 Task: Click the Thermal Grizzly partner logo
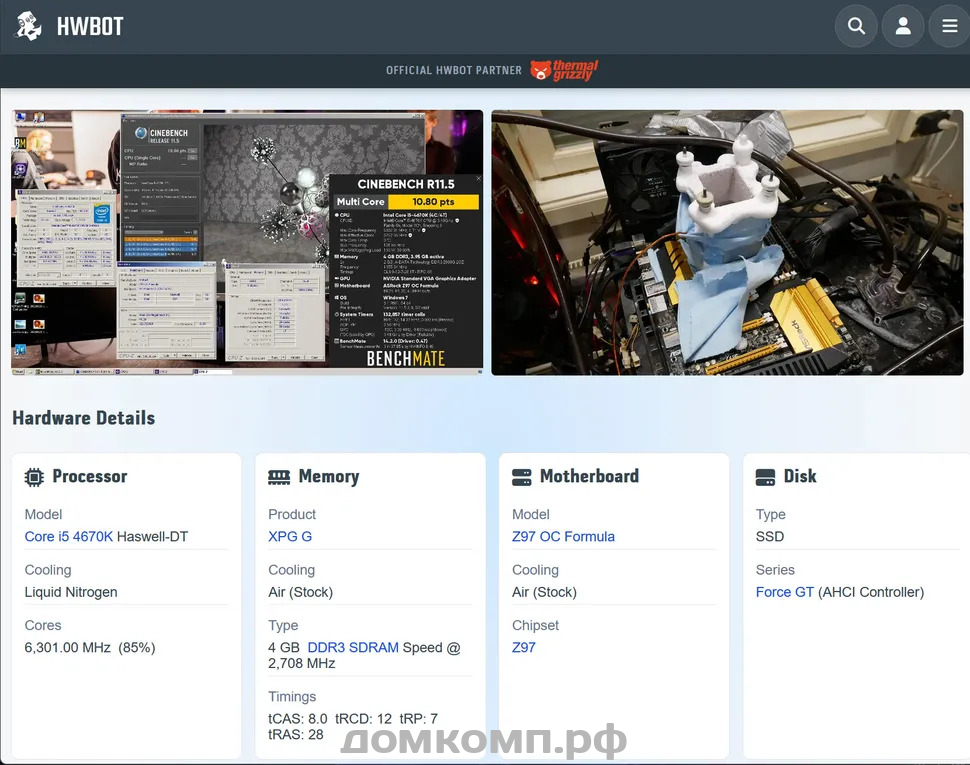click(564, 70)
